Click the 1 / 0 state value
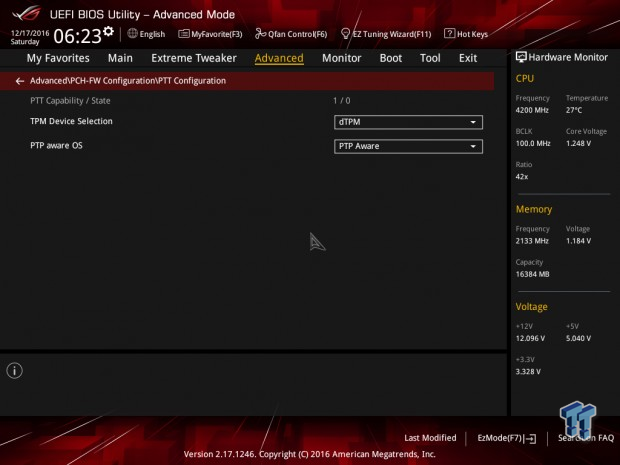Screen dimensions: 620x465 tap(342, 101)
